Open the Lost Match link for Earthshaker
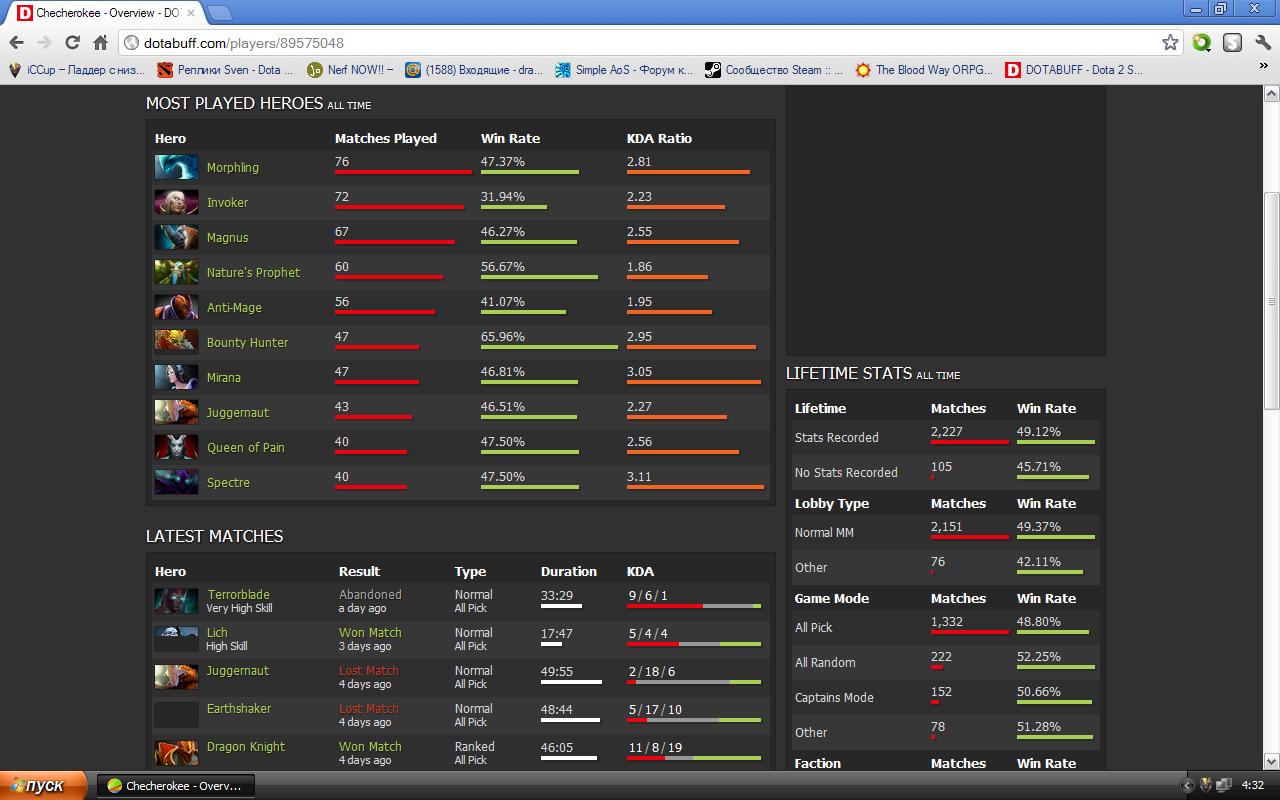This screenshot has height=800, width=1280. (x=368, y=708)
